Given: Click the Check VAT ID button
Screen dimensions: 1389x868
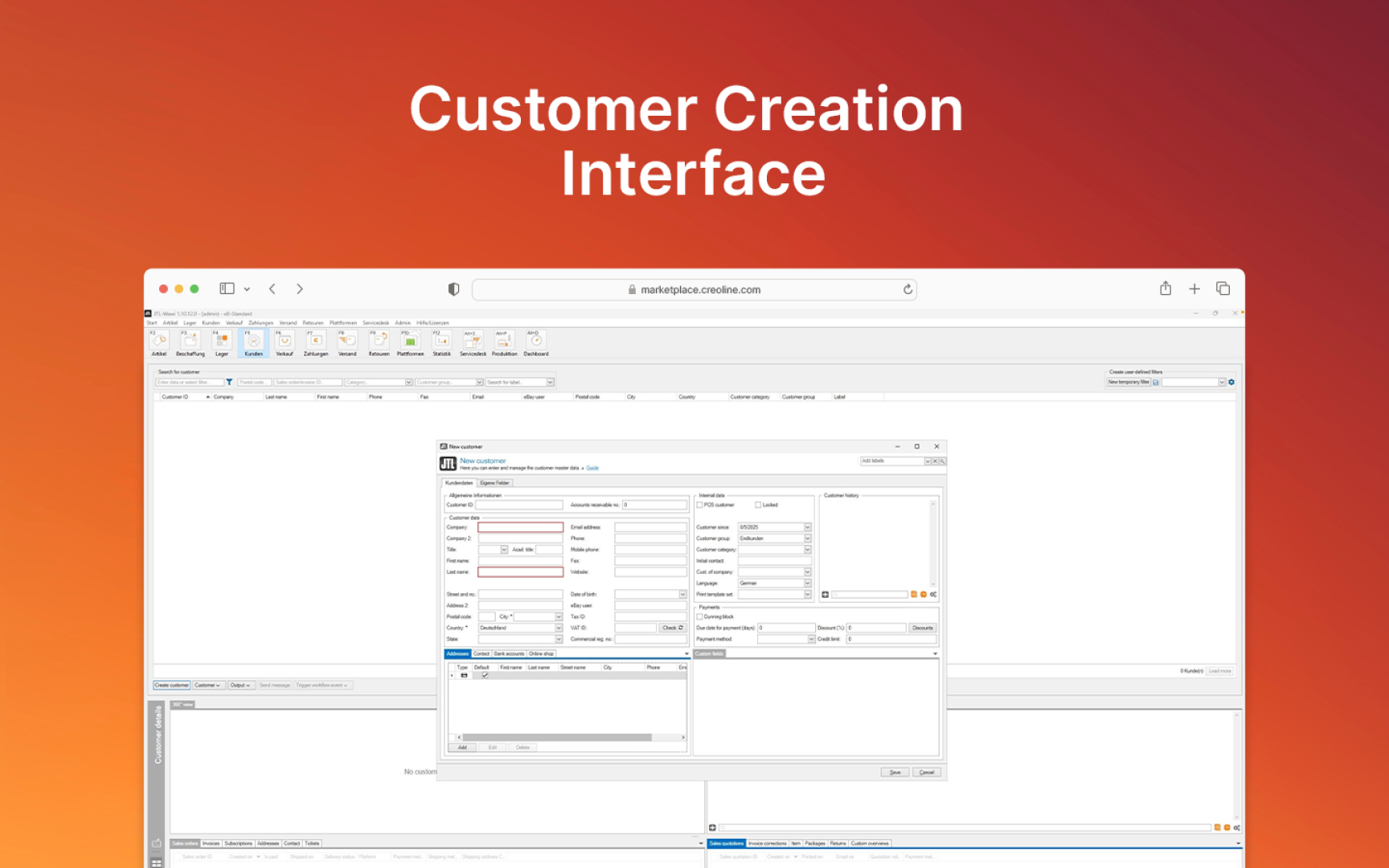Looking at the screenshot, I should coord(673,628).
